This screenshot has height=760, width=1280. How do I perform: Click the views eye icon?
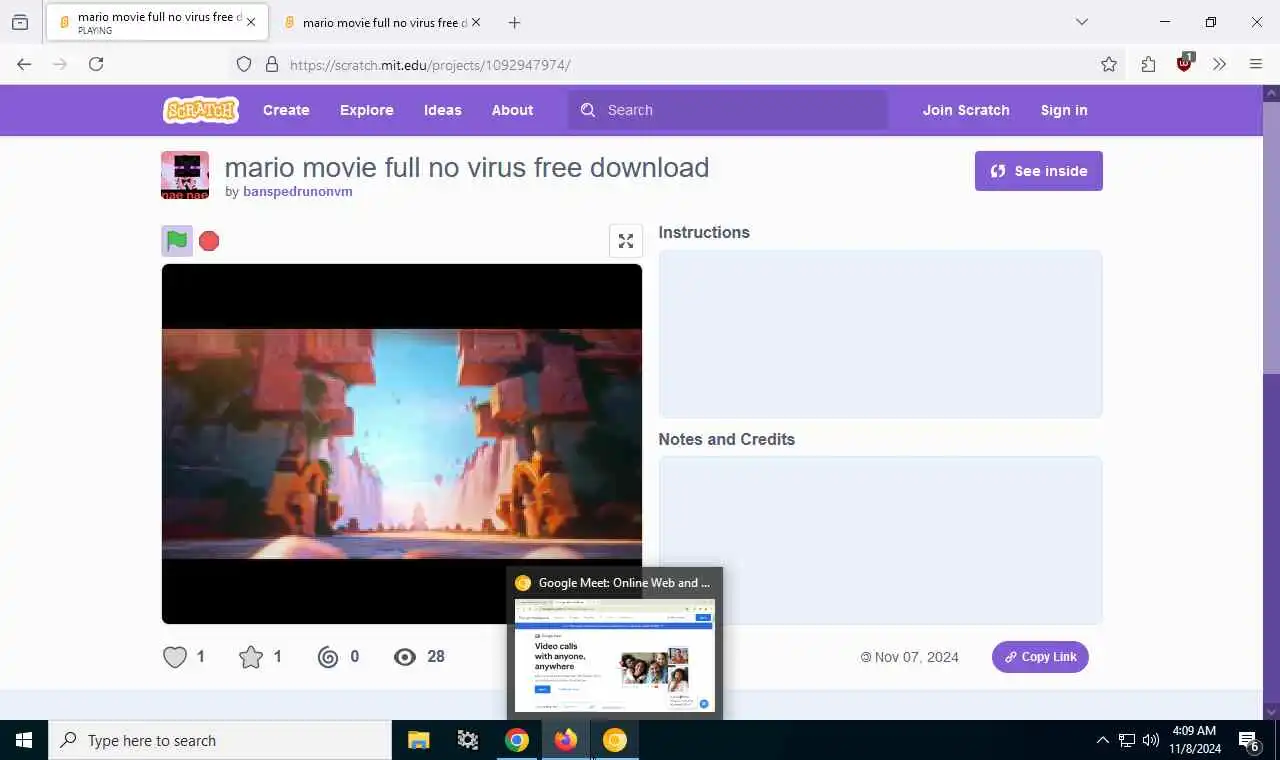pyautogui.click(x=405, y=657)
